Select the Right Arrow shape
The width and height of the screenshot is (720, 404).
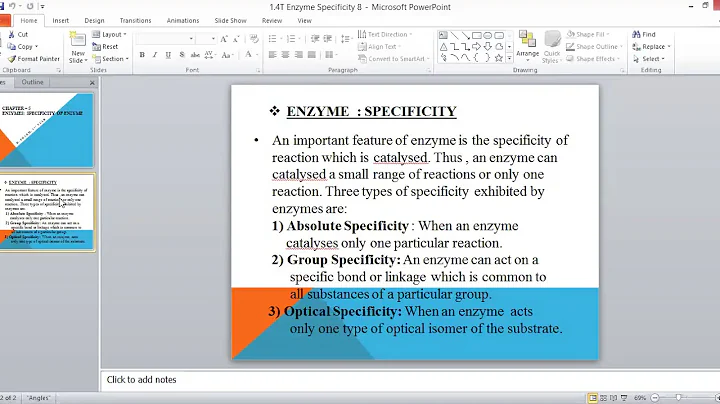click(477, 47)
